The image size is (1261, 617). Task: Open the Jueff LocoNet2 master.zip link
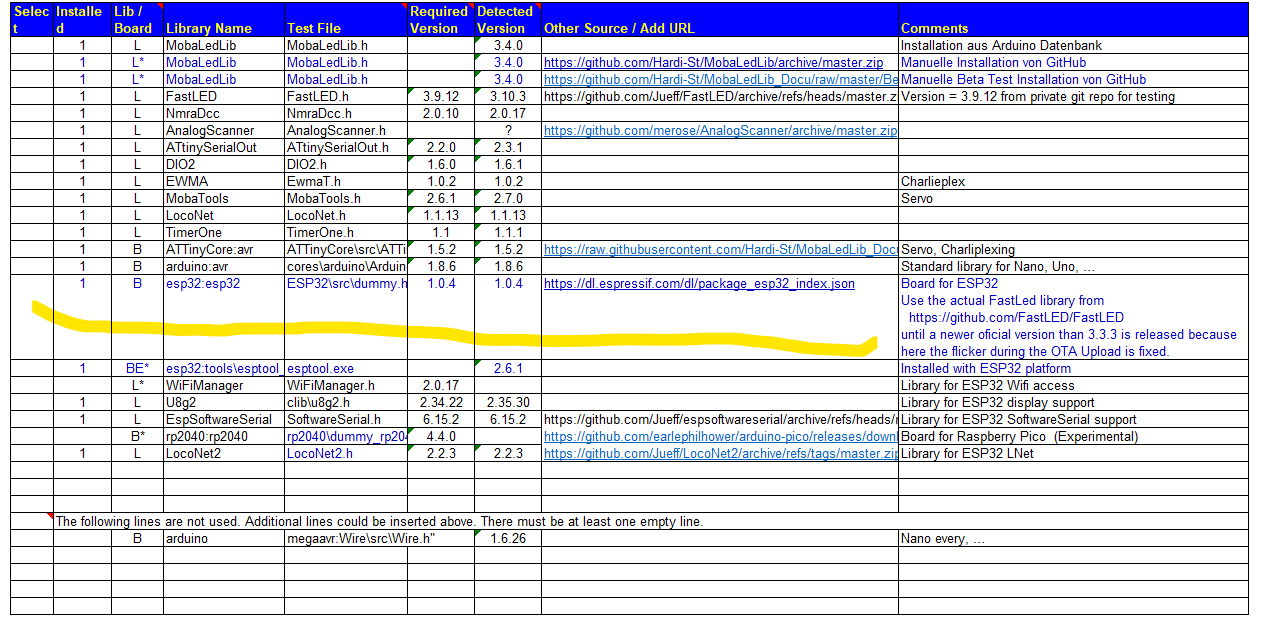click(x=720, y=454)
